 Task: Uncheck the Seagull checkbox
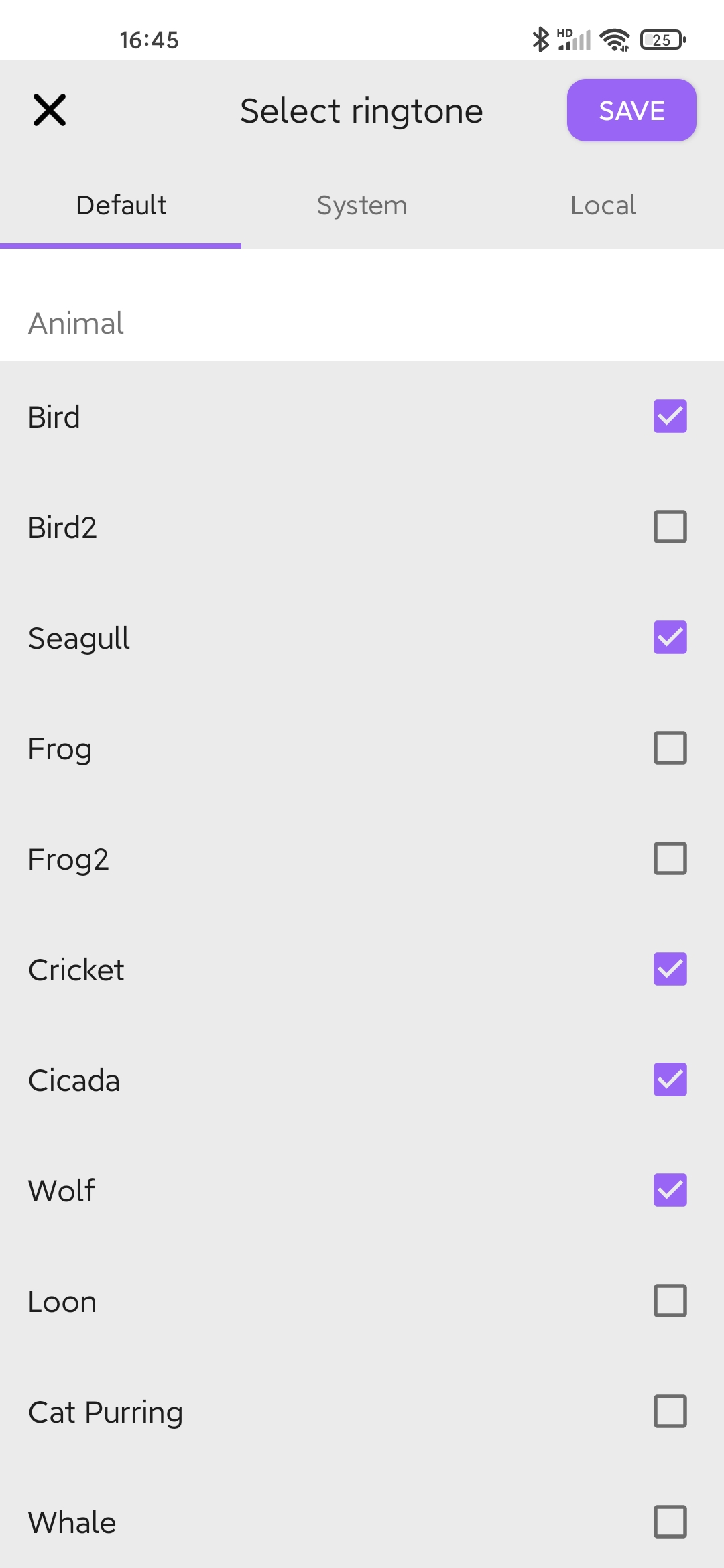pyautogui.click(x=670, y=637)
